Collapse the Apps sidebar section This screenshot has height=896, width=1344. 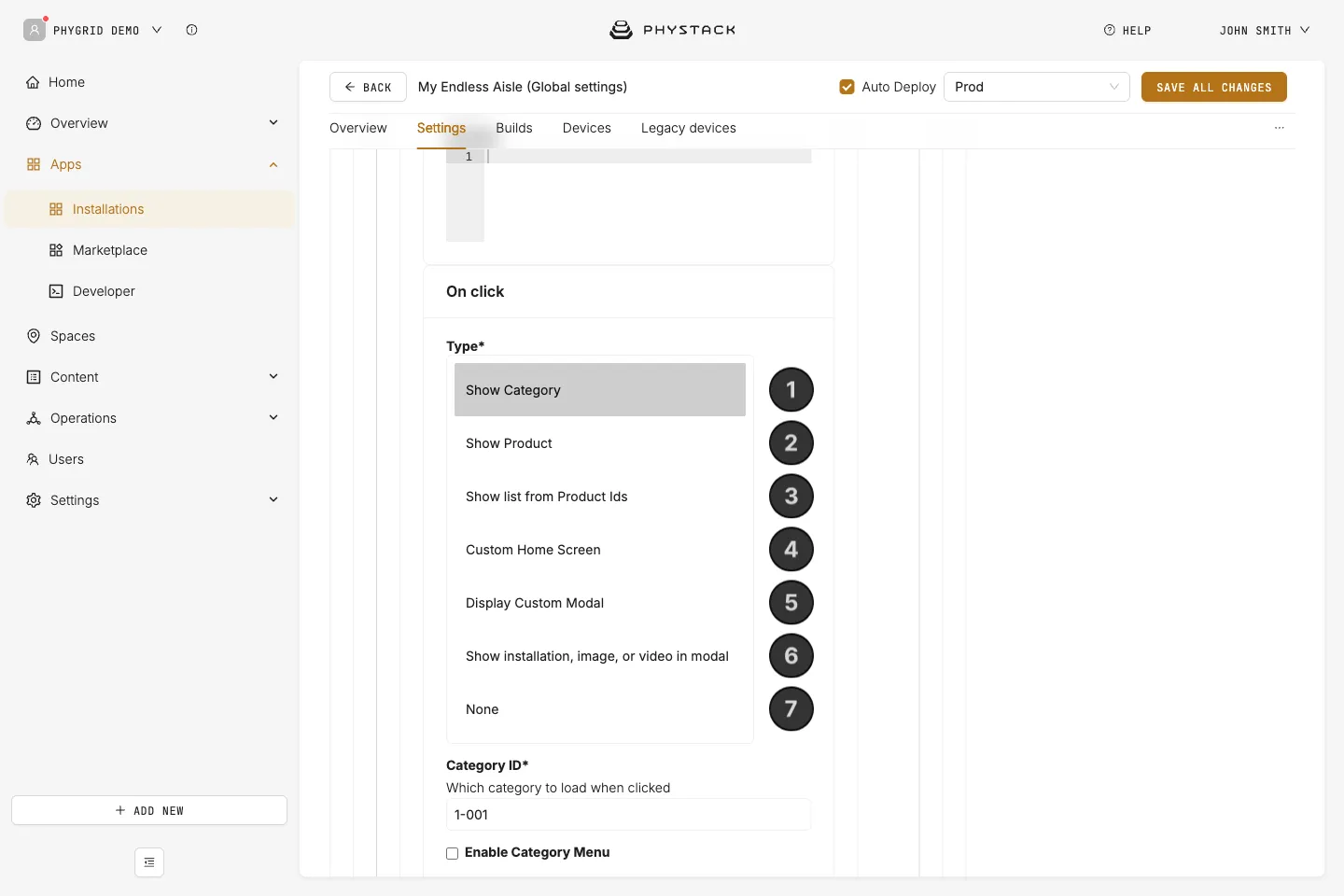[273, 164]
